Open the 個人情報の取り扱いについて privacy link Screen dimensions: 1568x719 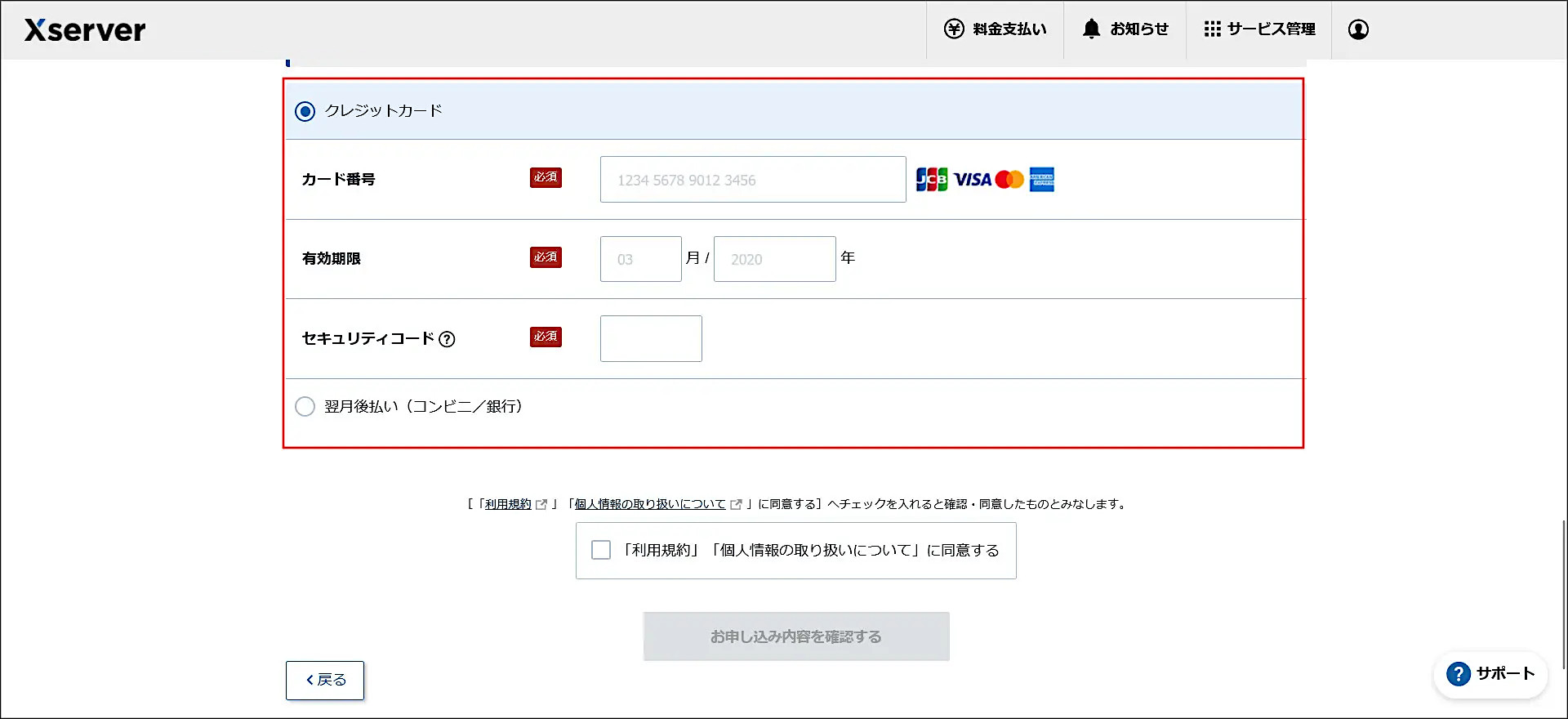(650, 504)
